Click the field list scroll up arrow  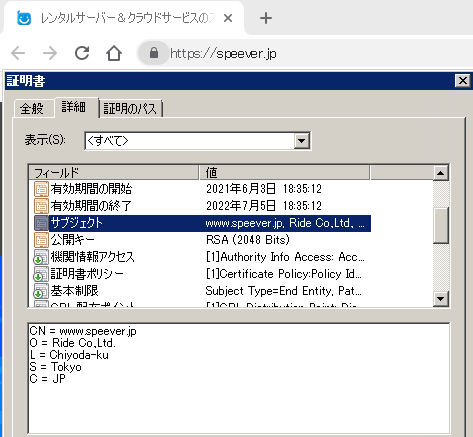click(x=441, y=173)
